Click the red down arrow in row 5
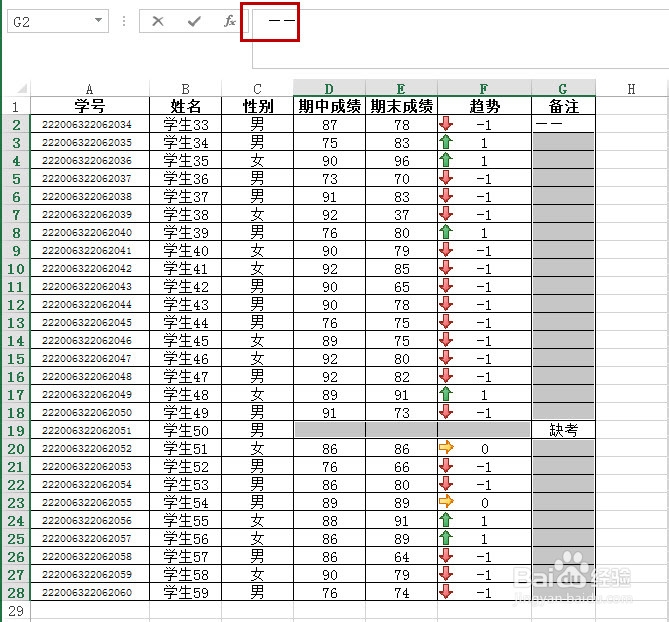Image resolution: width=669 pixels, height=622 pixels. [x=446, y=177]
